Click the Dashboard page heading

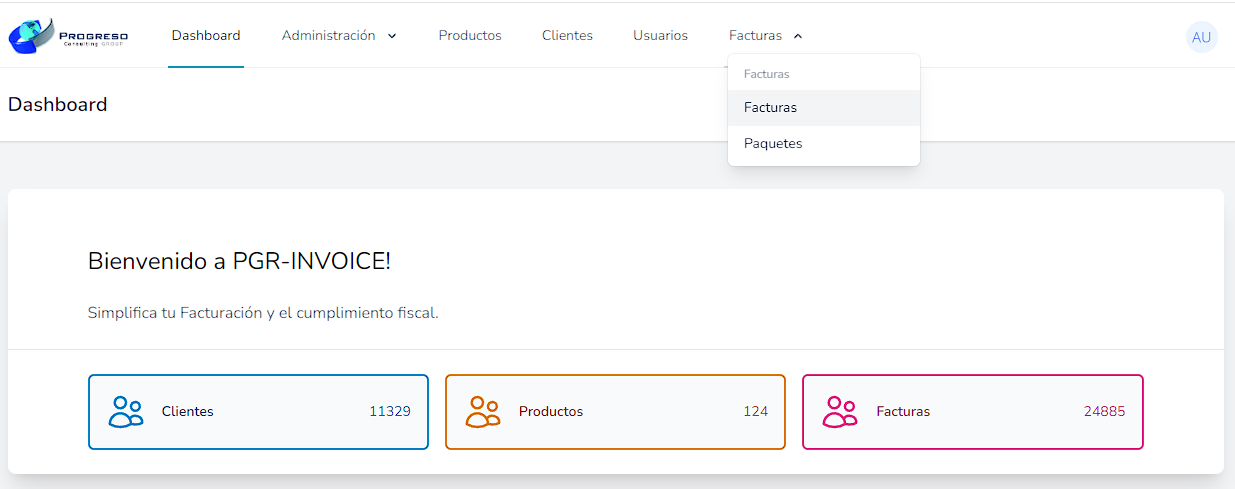(58, 105)
